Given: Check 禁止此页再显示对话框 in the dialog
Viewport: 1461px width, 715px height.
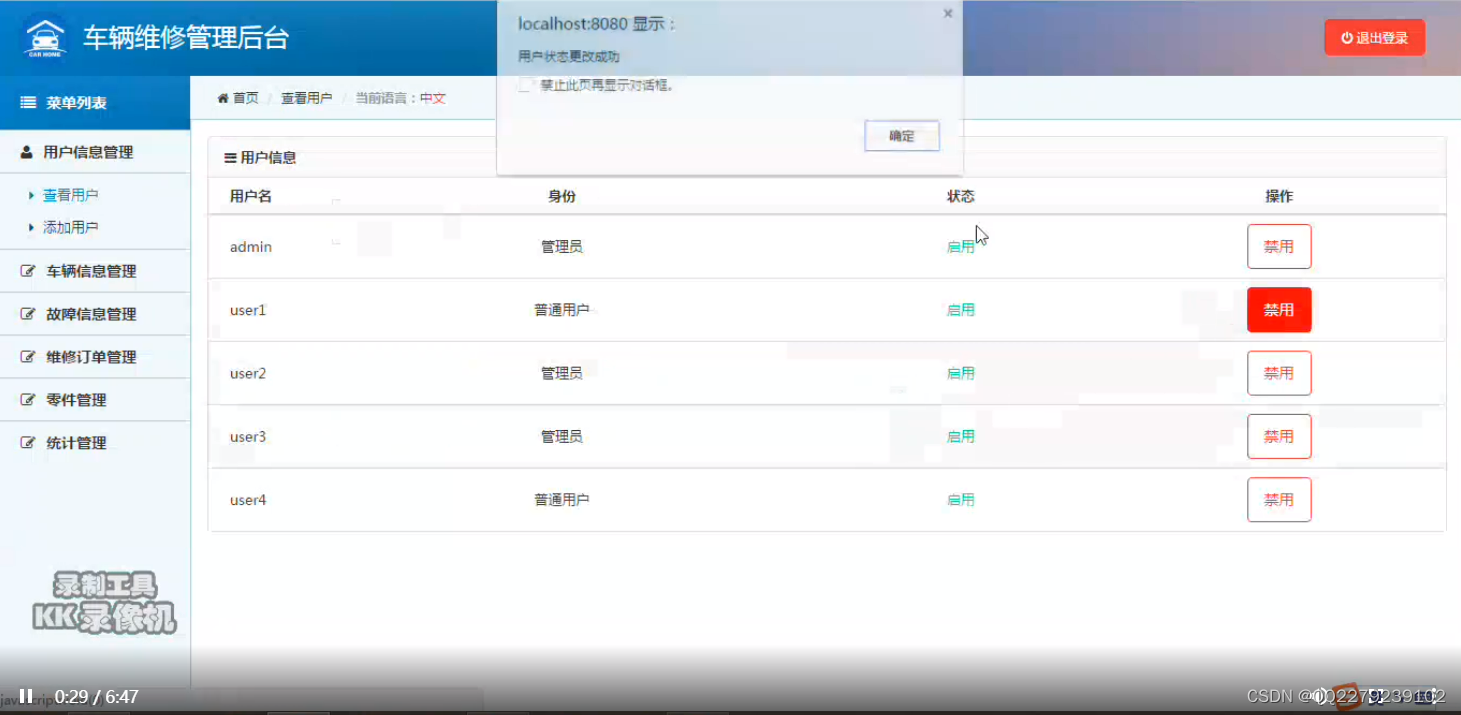Looking at the screenshot, I should pyautogui.click(x=525, y=85).
